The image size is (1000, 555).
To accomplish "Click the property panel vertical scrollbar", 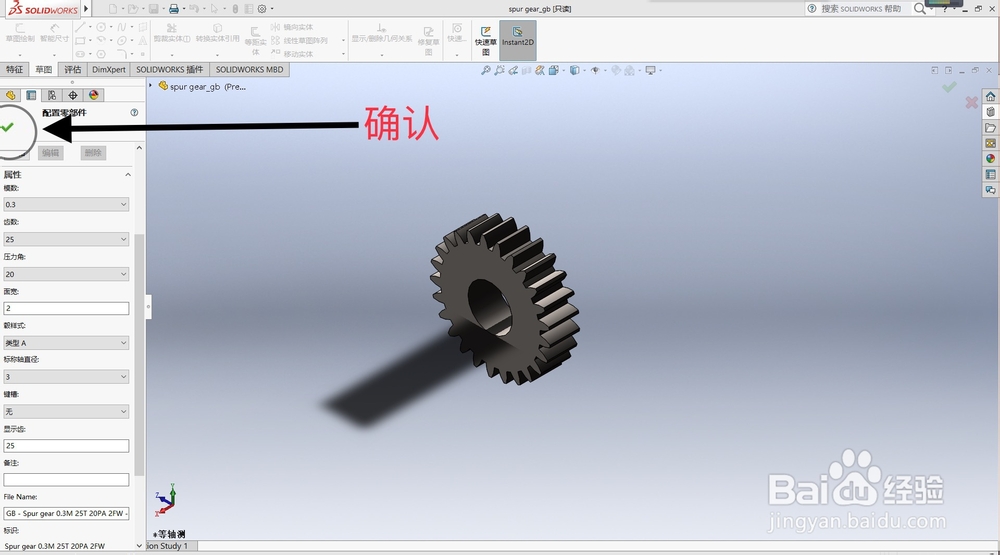I will pos(139,354).
